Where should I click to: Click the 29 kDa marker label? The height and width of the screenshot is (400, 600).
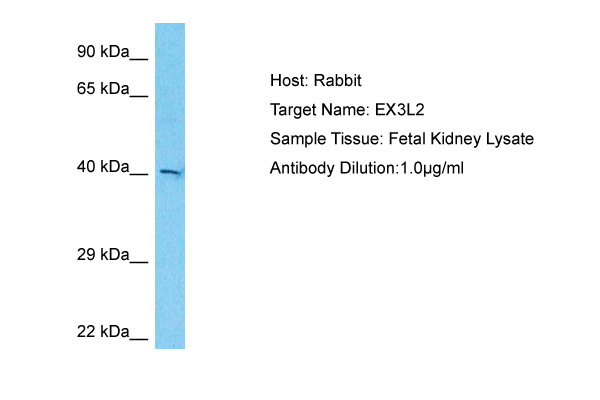pyautogui.click(x=103, y=255)
